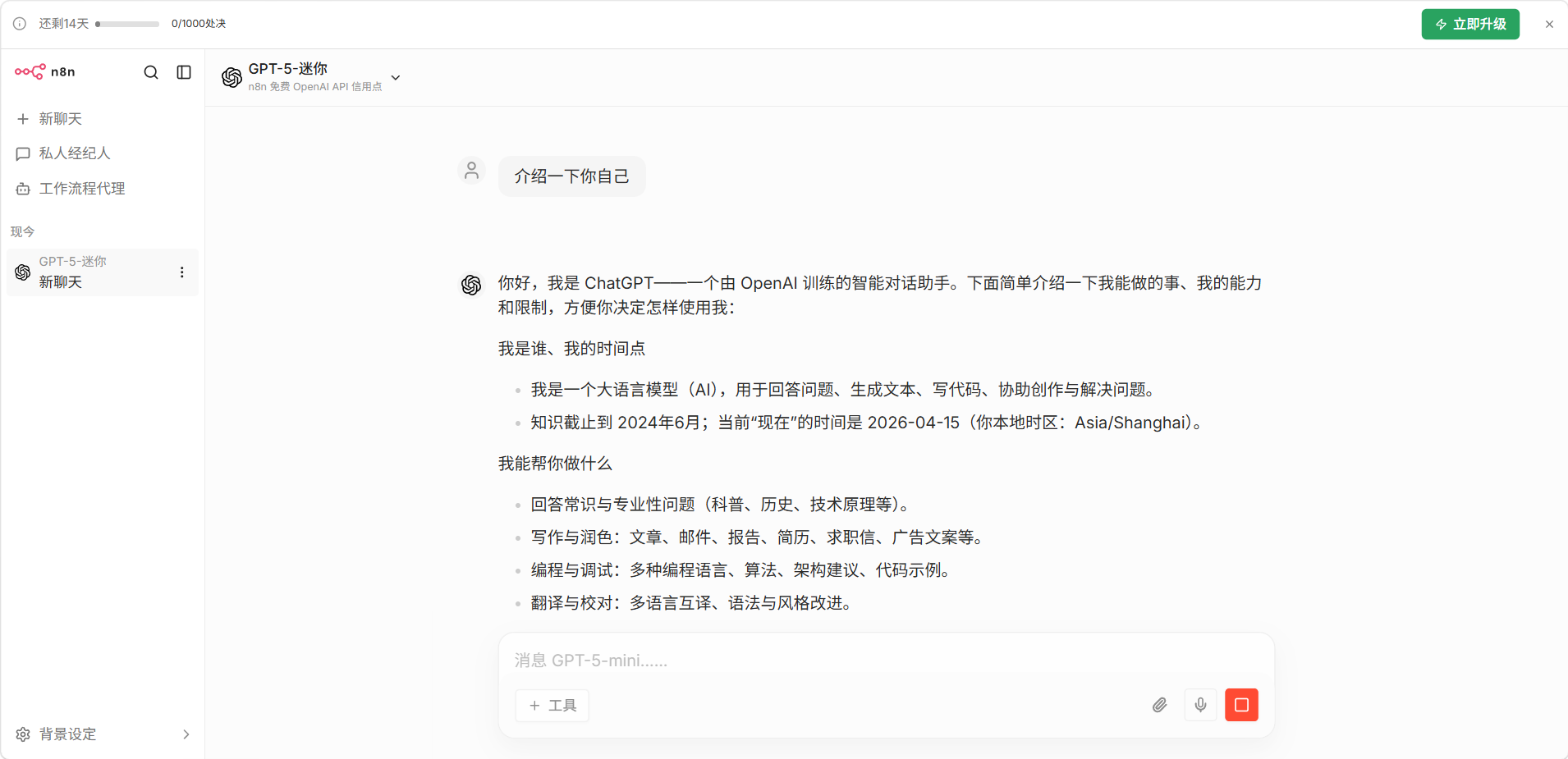1568x759 pixels.
Task: Click the OpenAI icon in conversation list
Action: pos(23,272)
